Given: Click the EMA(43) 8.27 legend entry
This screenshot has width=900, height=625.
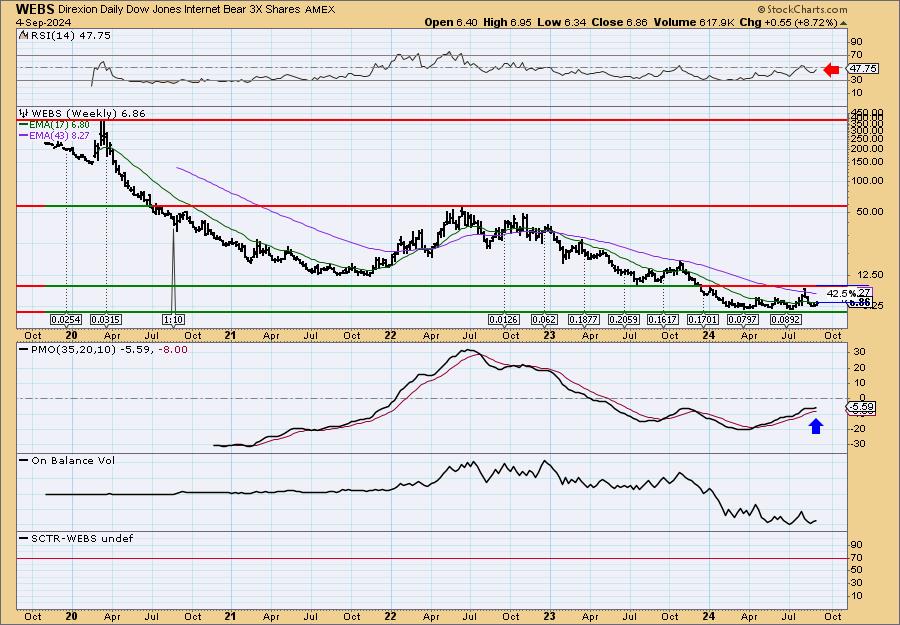Looking at the screenshot, I should 60,135.
